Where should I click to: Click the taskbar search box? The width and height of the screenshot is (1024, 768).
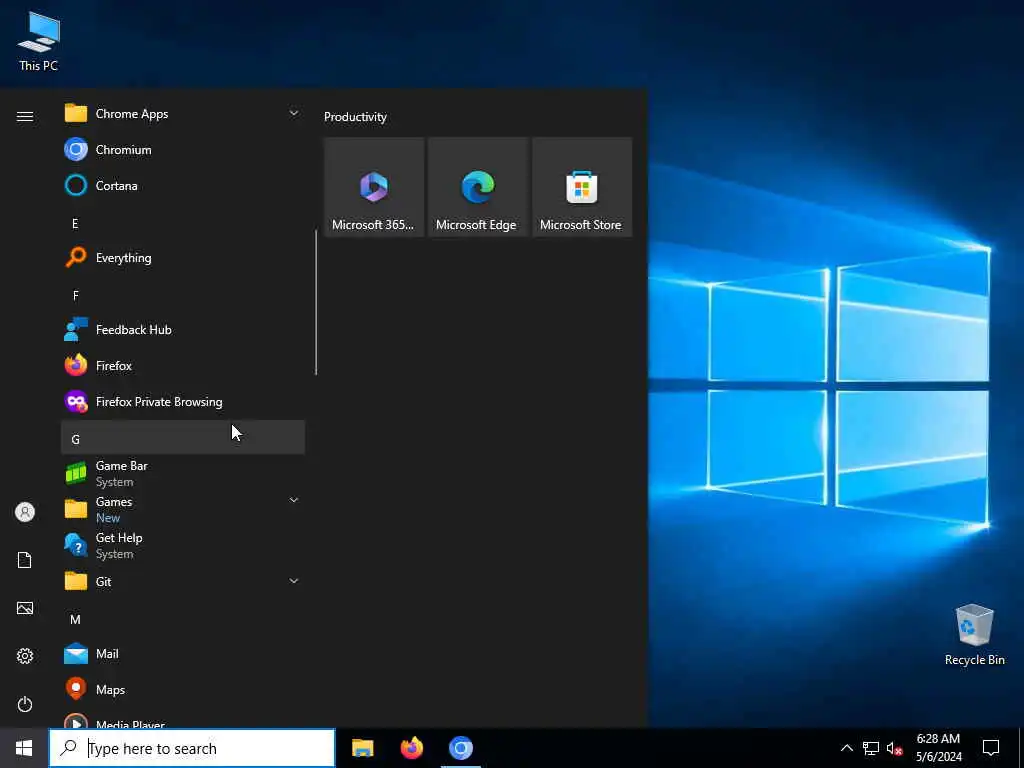point(192,748)
